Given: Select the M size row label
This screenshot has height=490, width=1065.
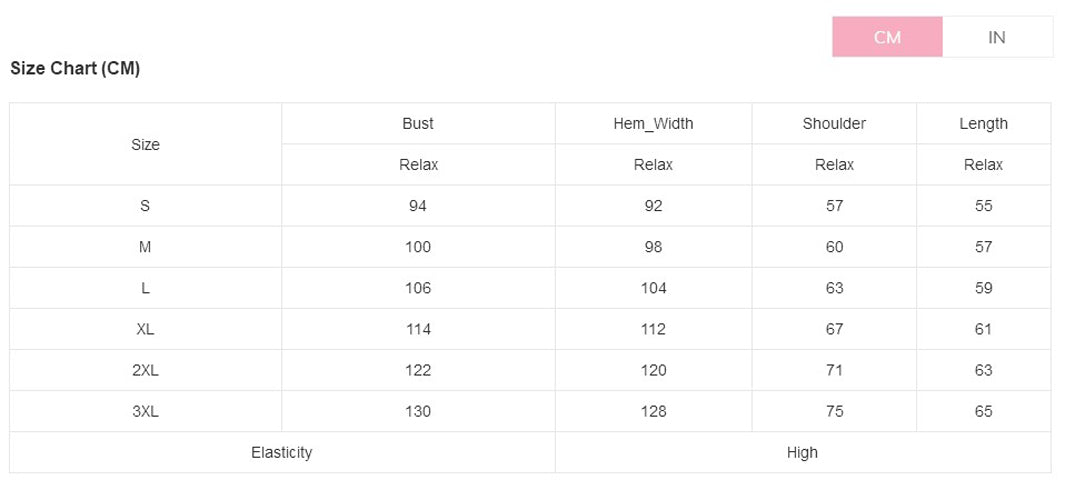Looking at the screenshot, I should 145,247.
